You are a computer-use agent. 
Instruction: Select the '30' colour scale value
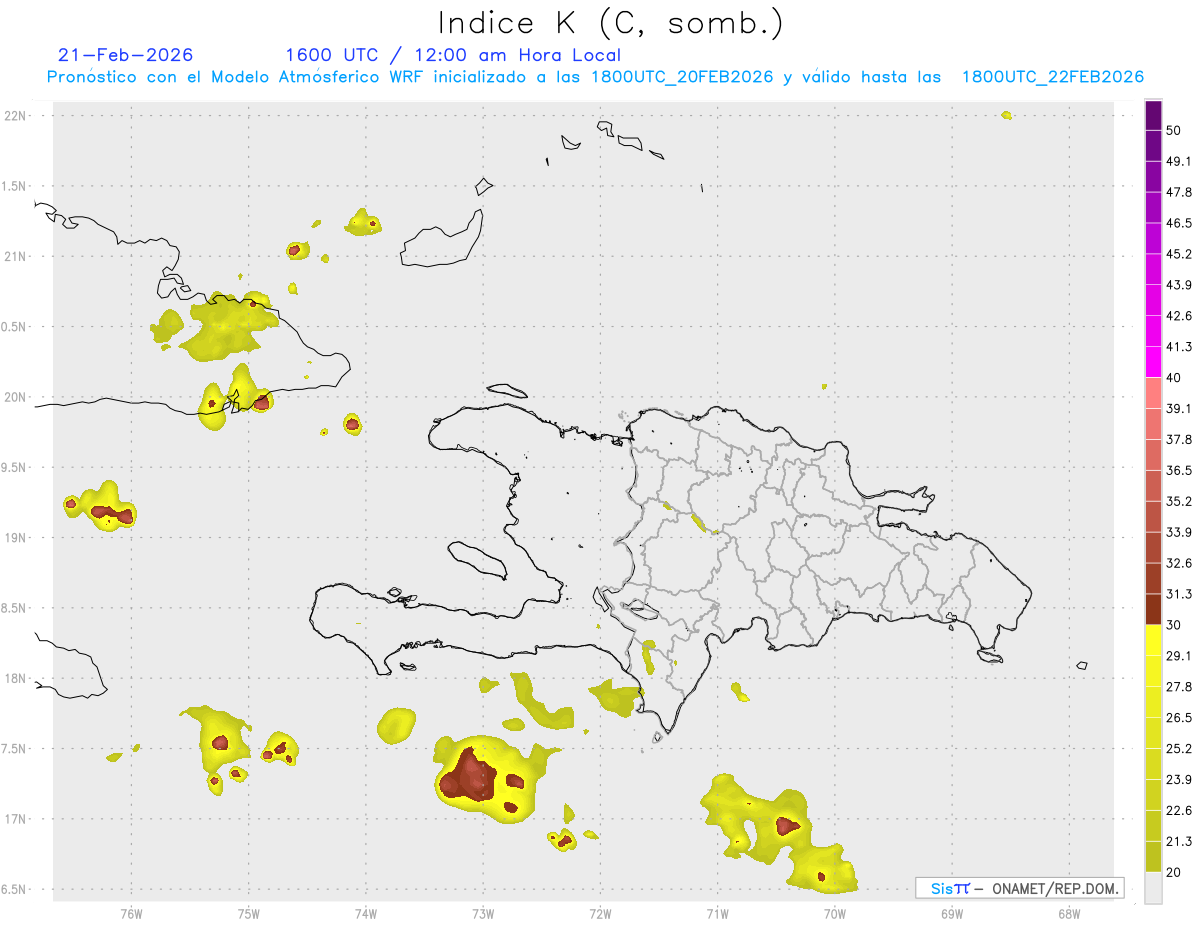point(1174,625)
